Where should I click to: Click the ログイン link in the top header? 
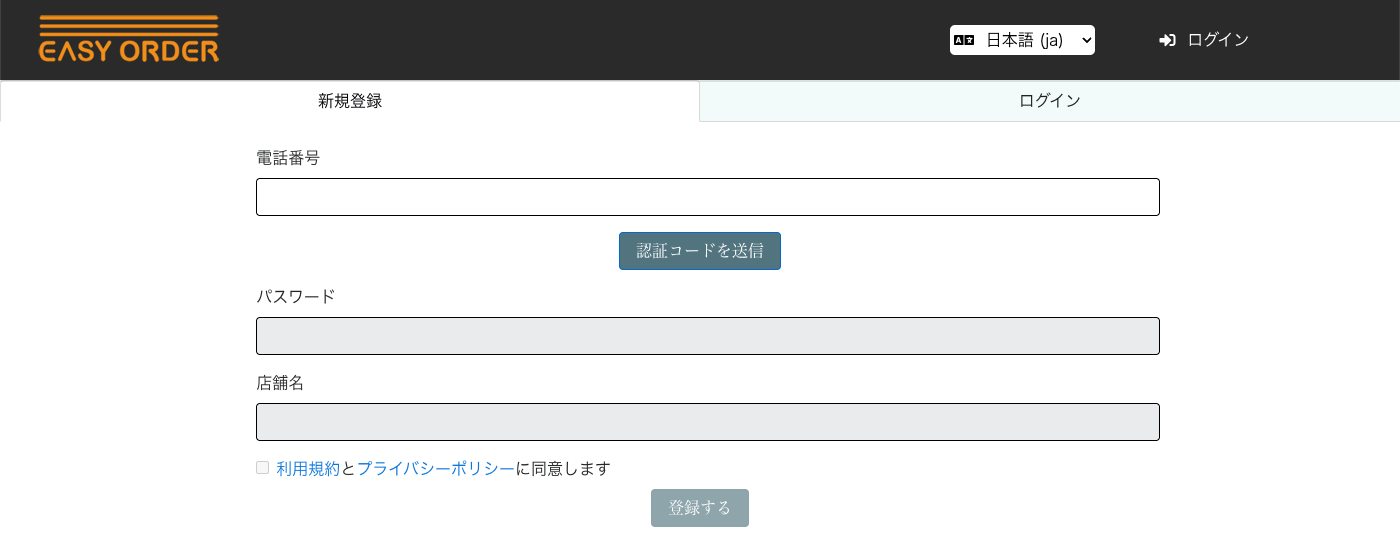coord(1218,40)
